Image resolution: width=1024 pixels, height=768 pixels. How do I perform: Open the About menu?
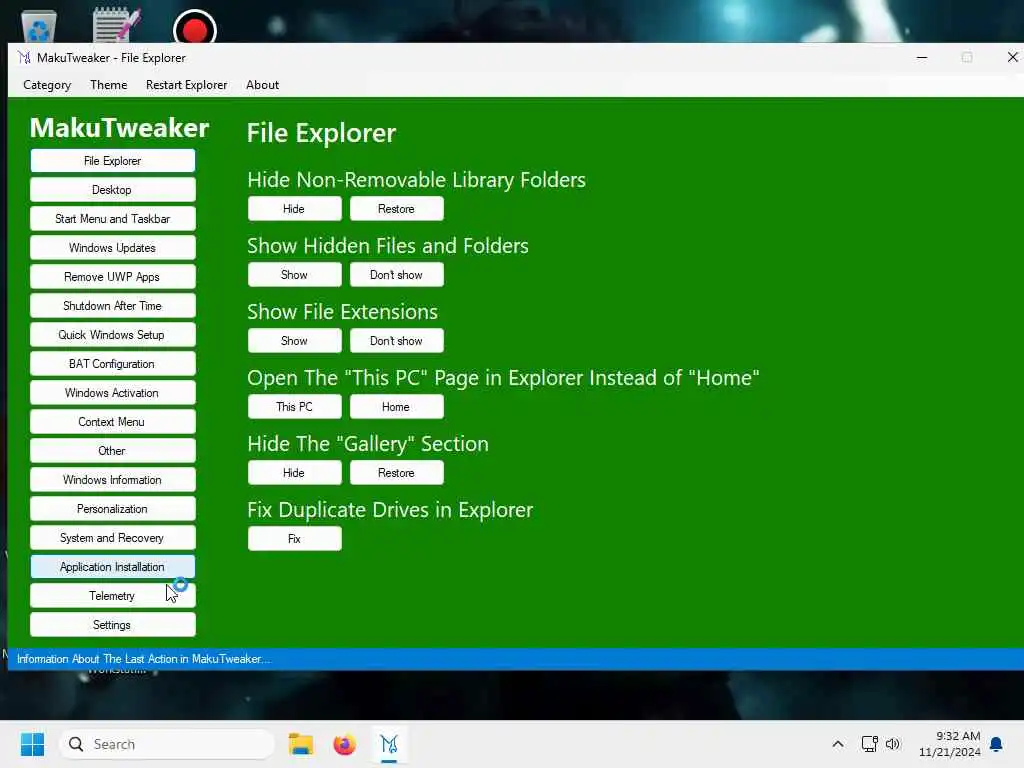[263, 85]
